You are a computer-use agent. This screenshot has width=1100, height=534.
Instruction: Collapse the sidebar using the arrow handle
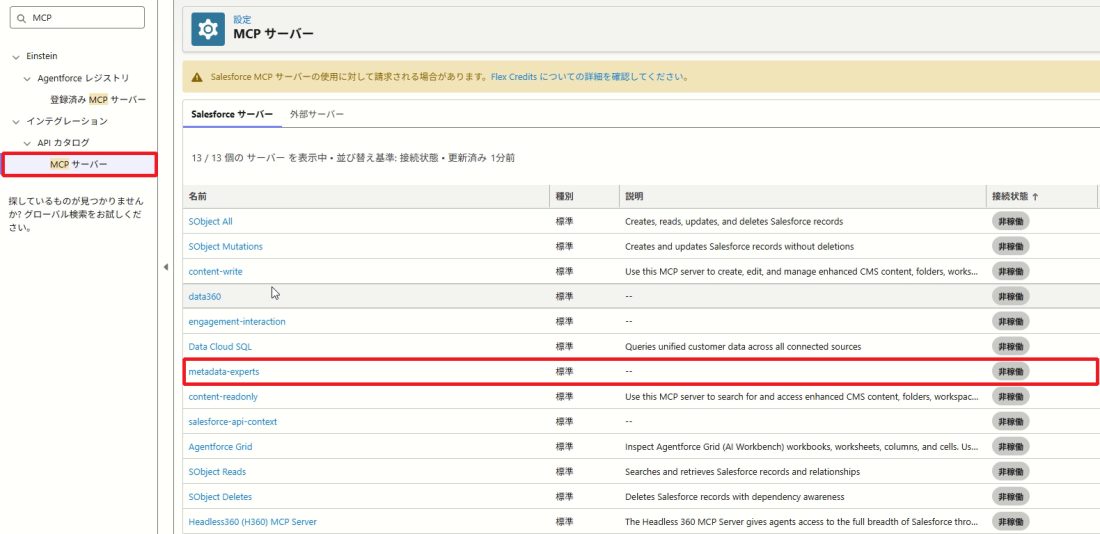tap(166, 267)
